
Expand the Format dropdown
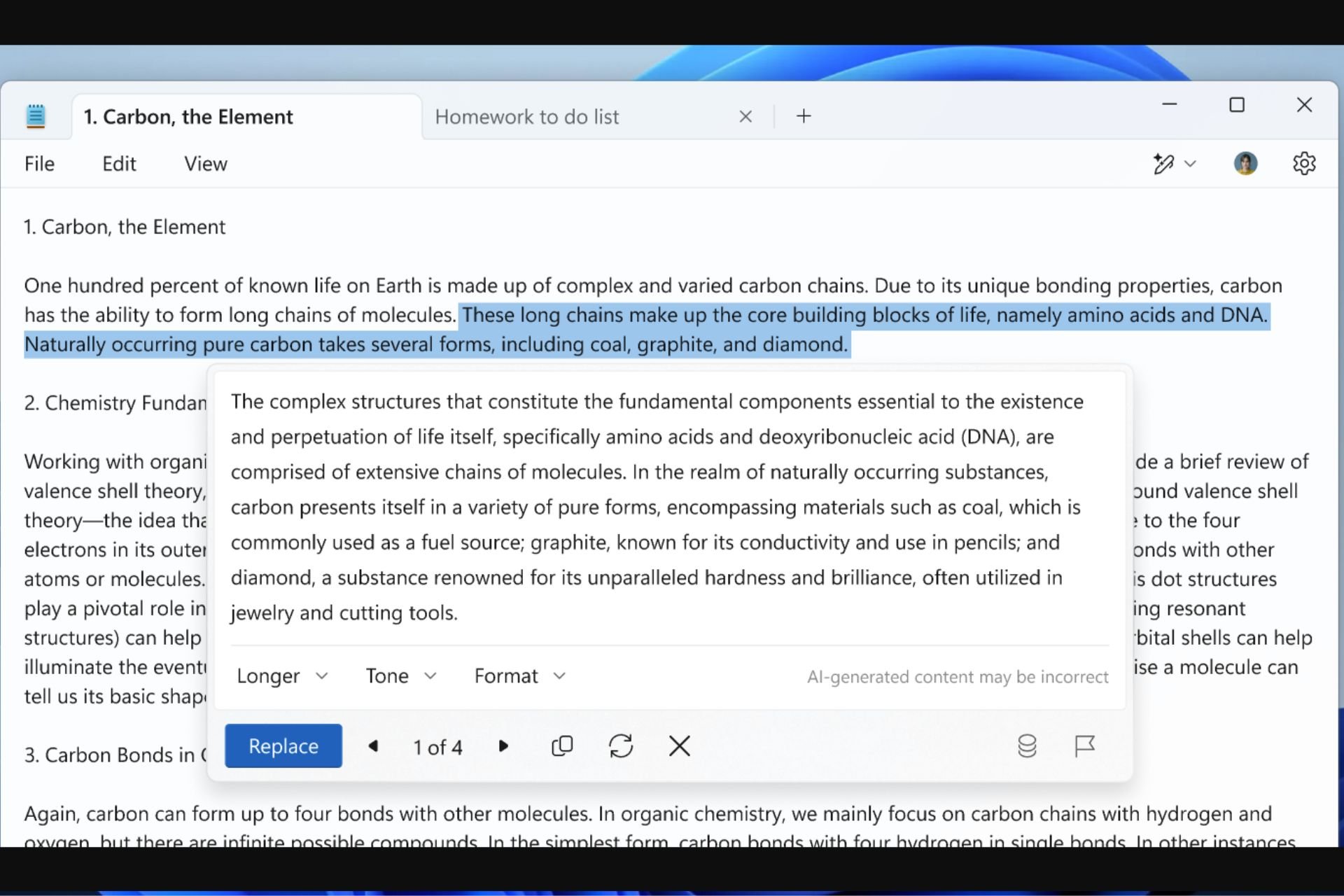(x=519, y=676)
